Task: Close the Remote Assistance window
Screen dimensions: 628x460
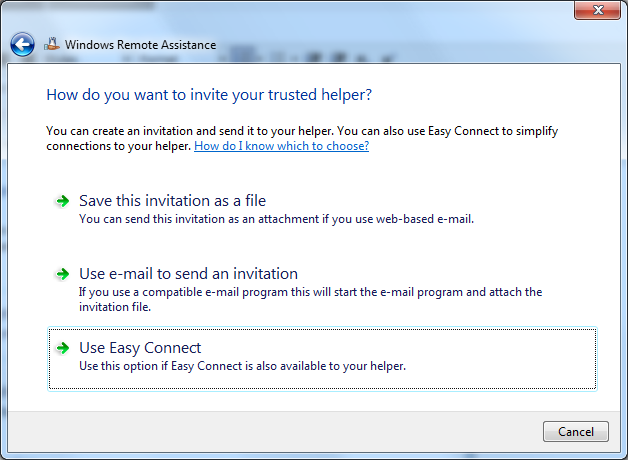Action: 597,10
